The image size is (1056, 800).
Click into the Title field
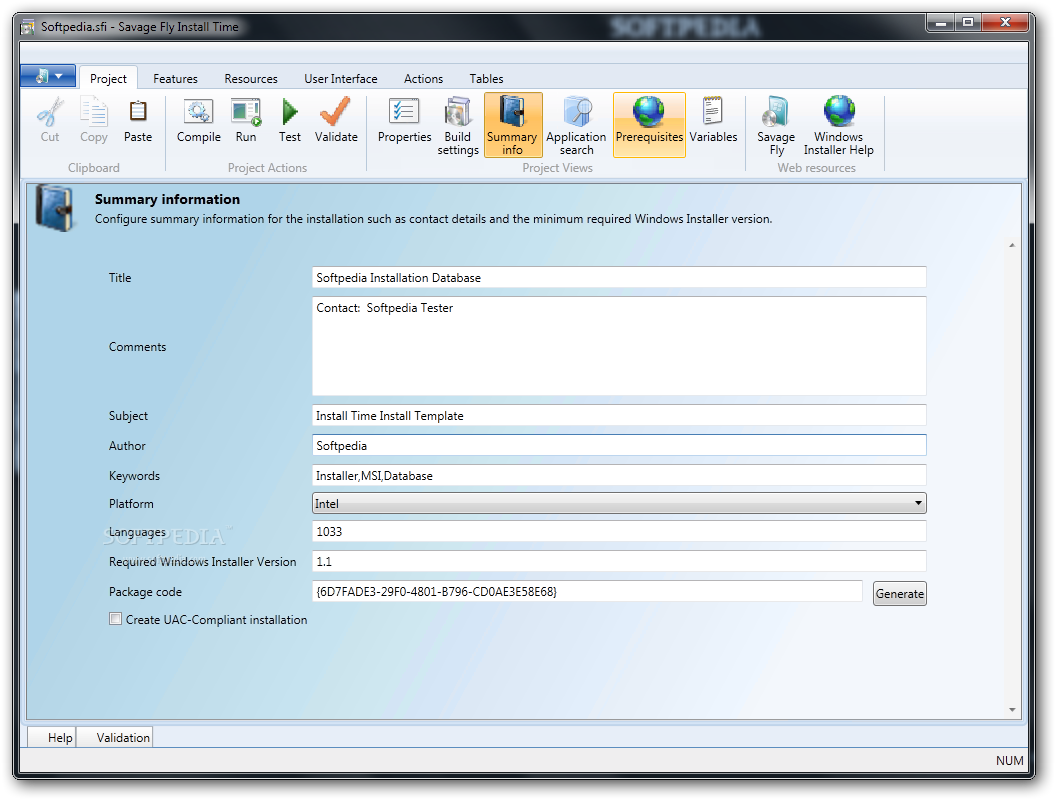[x=619, y=277]
